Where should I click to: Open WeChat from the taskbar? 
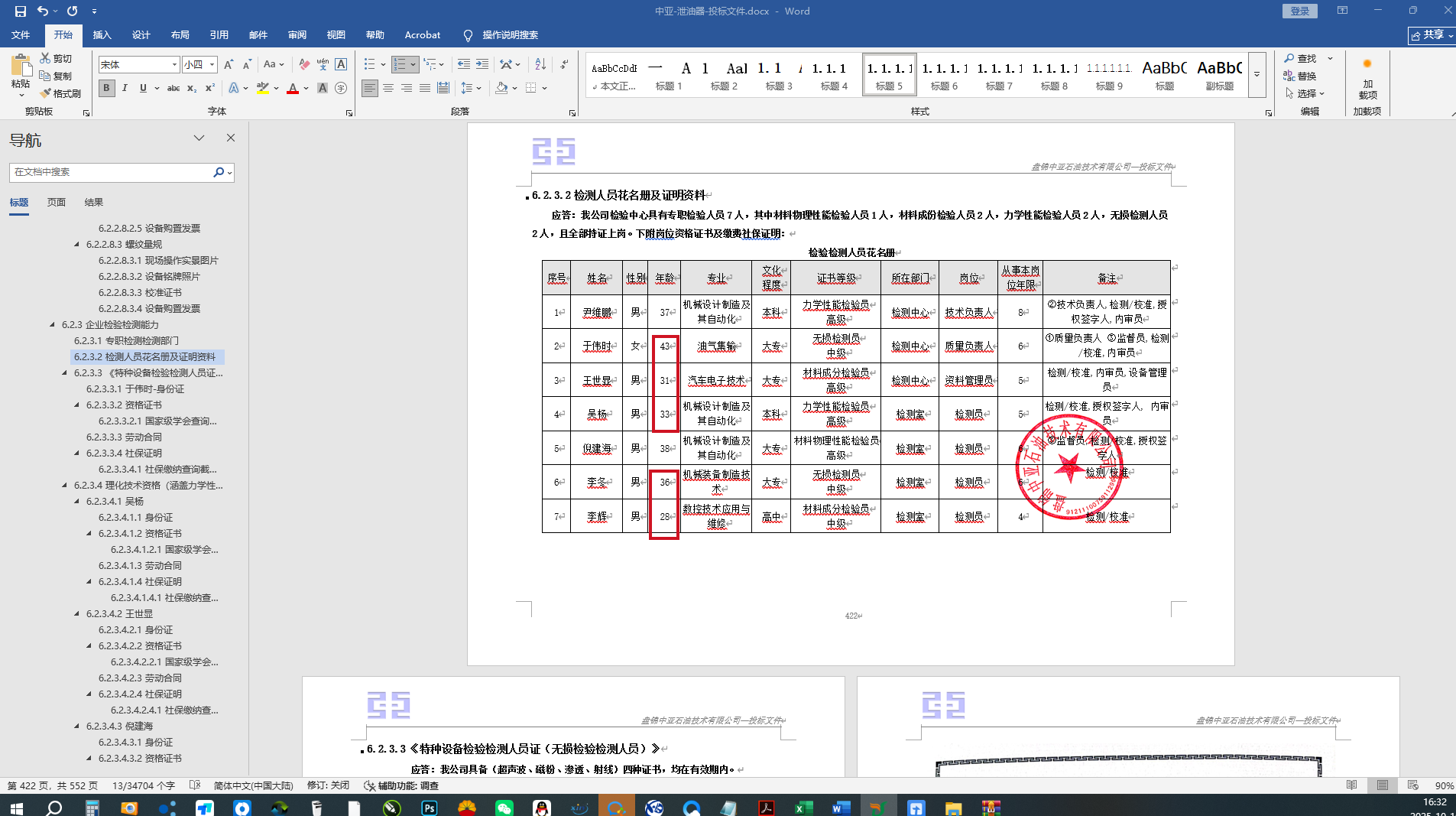pos(504,808)
